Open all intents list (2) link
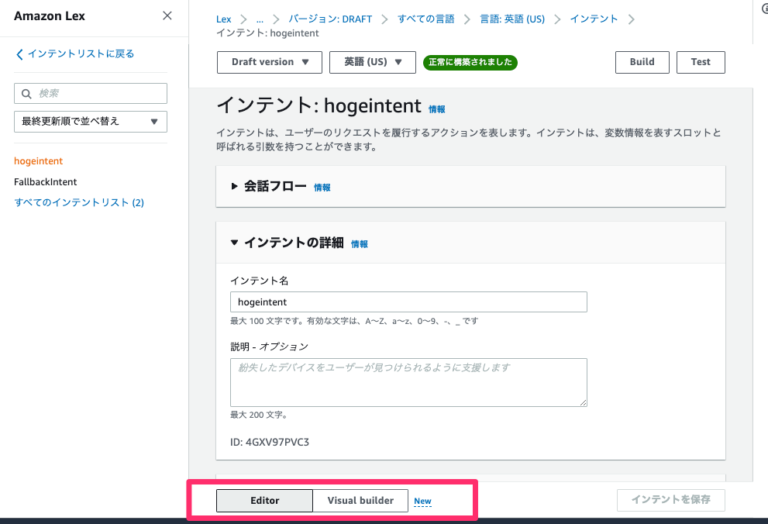The width and height of the screenshot is (768, 524). pyautogui.click(x=79, y=202)
